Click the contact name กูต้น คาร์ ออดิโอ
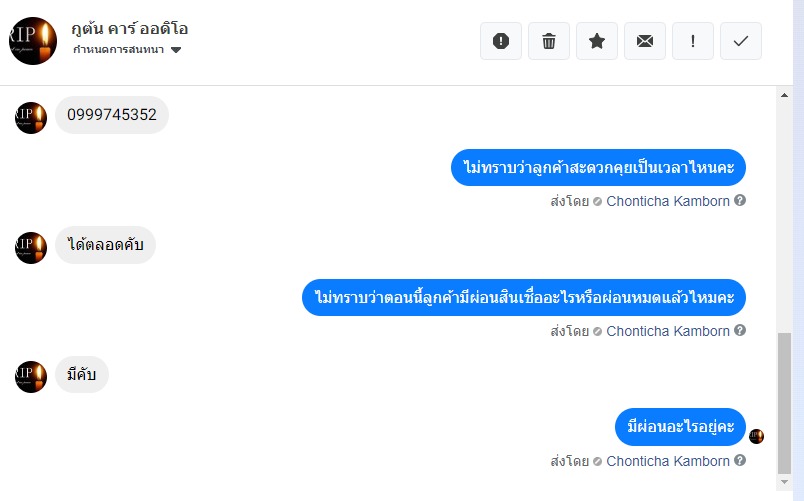The width and height of the screenshot is (804, 501). point(130,29)
